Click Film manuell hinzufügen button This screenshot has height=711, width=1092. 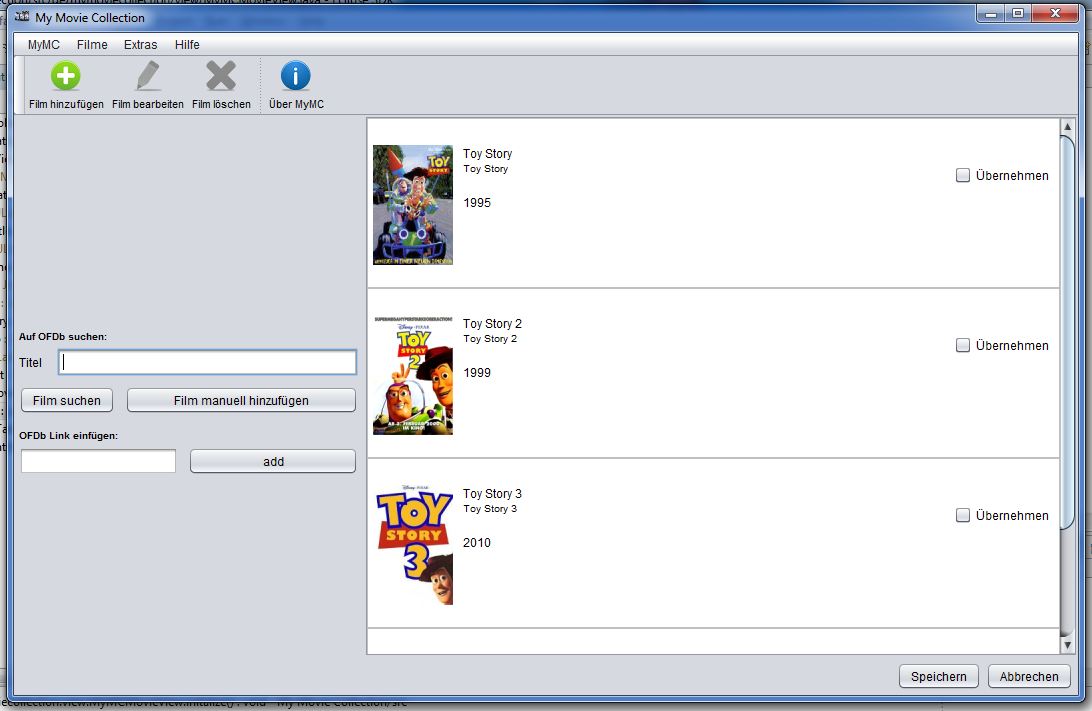[x=241, y=400]
